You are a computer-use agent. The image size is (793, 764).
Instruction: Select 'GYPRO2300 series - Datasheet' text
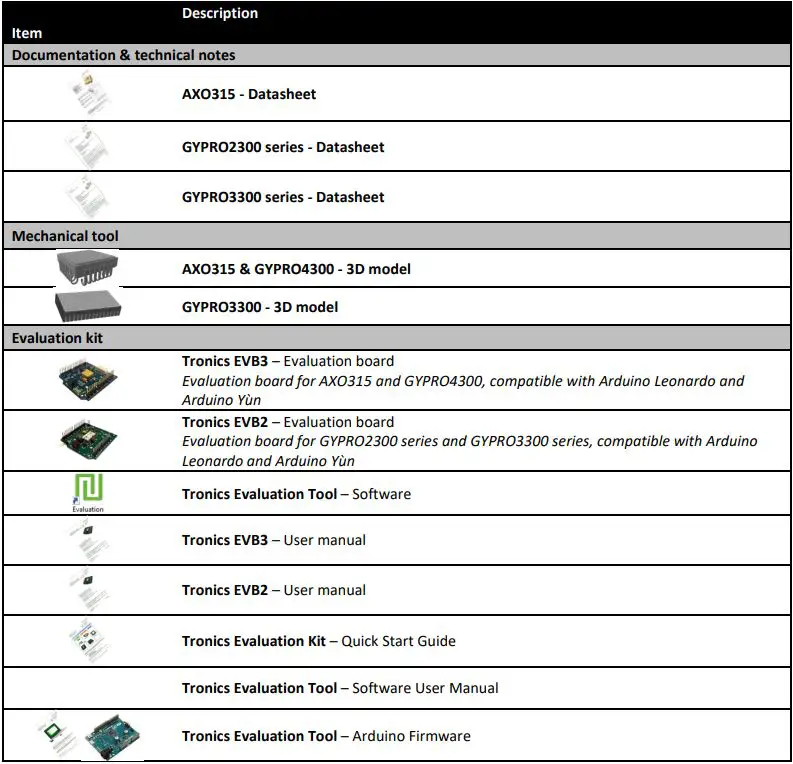(x=283, y=147)
